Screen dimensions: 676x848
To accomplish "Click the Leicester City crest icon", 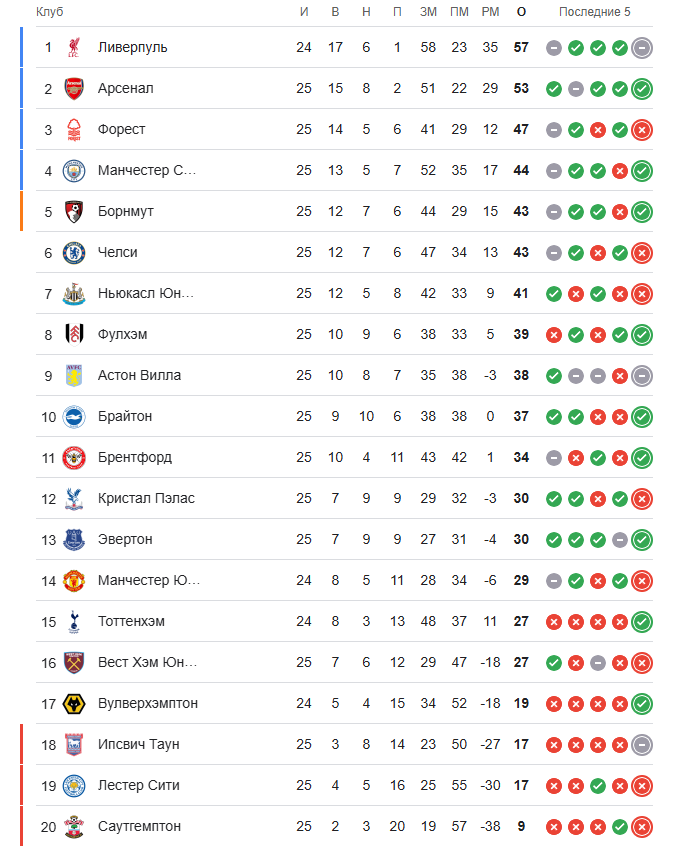I will point(75,785).
